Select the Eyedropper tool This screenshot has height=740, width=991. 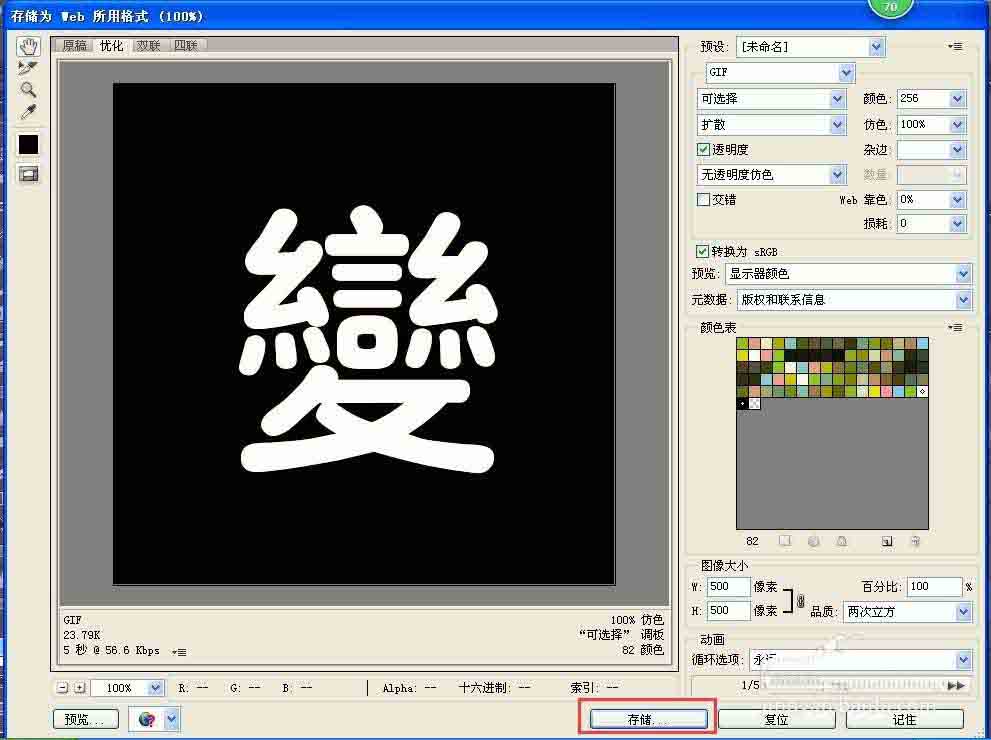pos(27,112)
